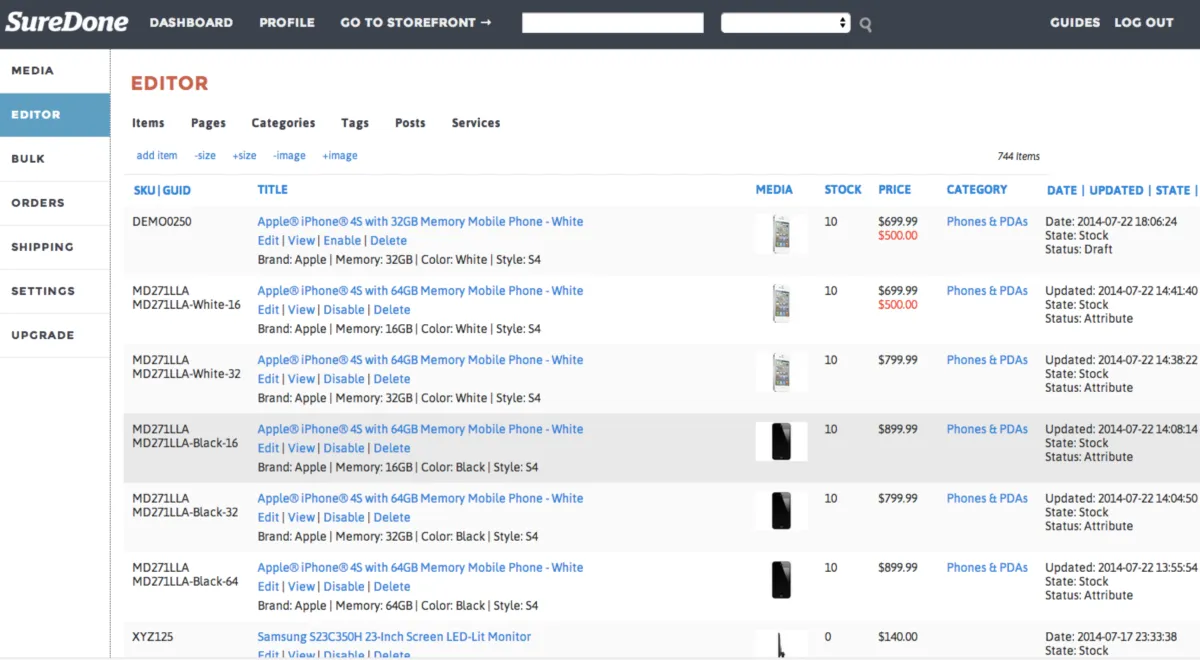This screenshot has width=1200, height=660.
Task: Click the top search text field
Action: pos(612,23)
